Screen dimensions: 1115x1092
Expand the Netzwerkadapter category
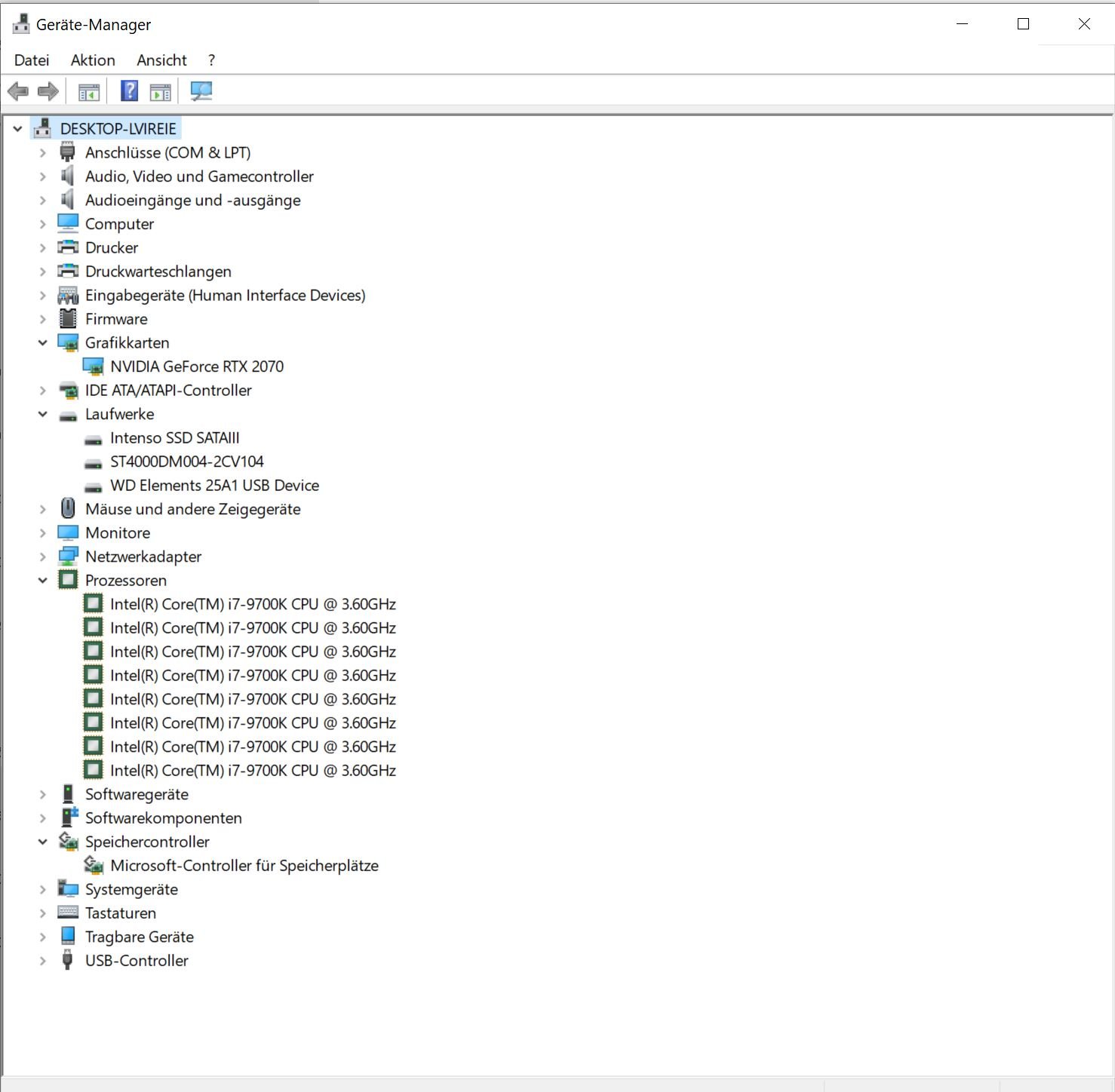coord(43,557)
